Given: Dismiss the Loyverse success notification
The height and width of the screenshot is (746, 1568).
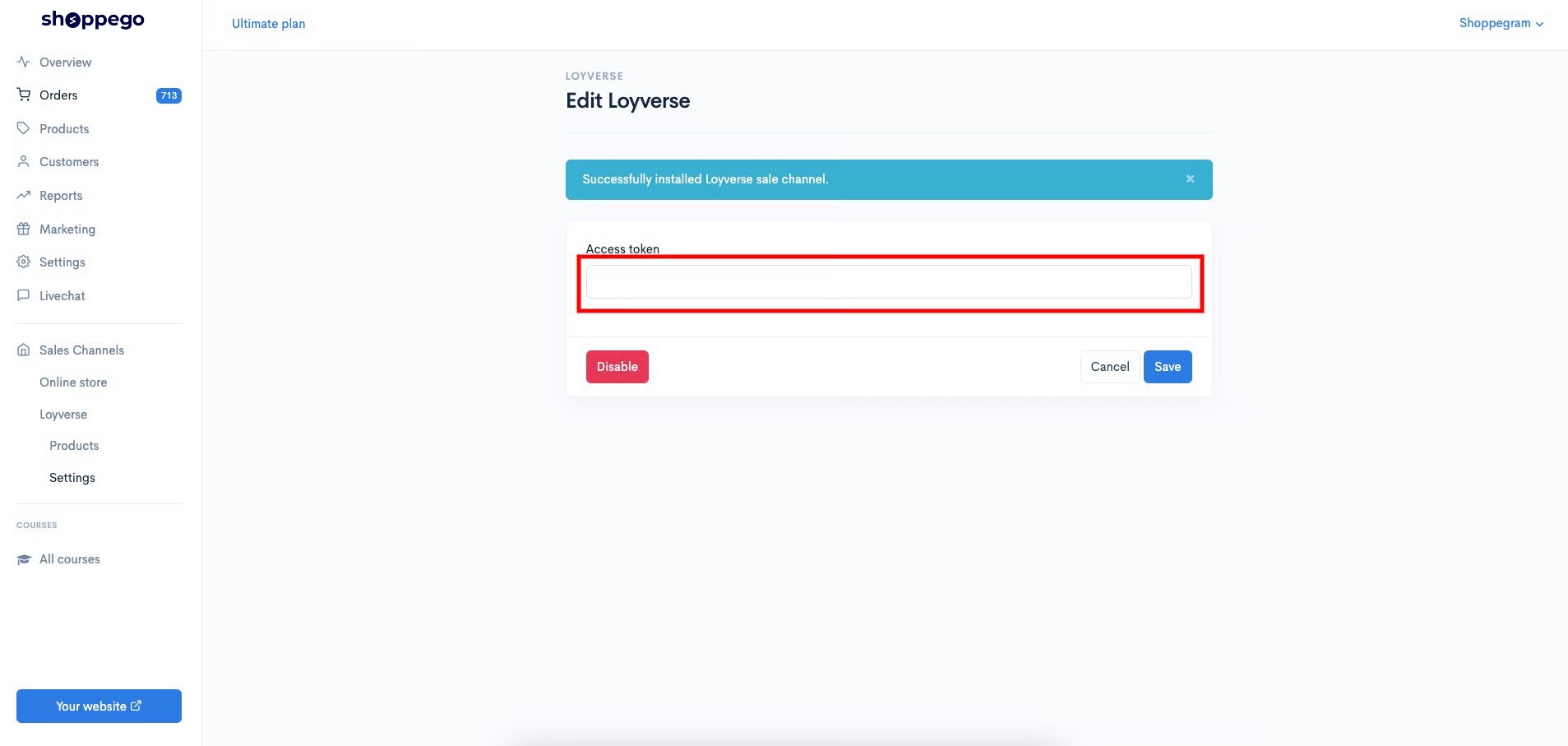Looking at the screenshot, I should tap(1190, 178).
